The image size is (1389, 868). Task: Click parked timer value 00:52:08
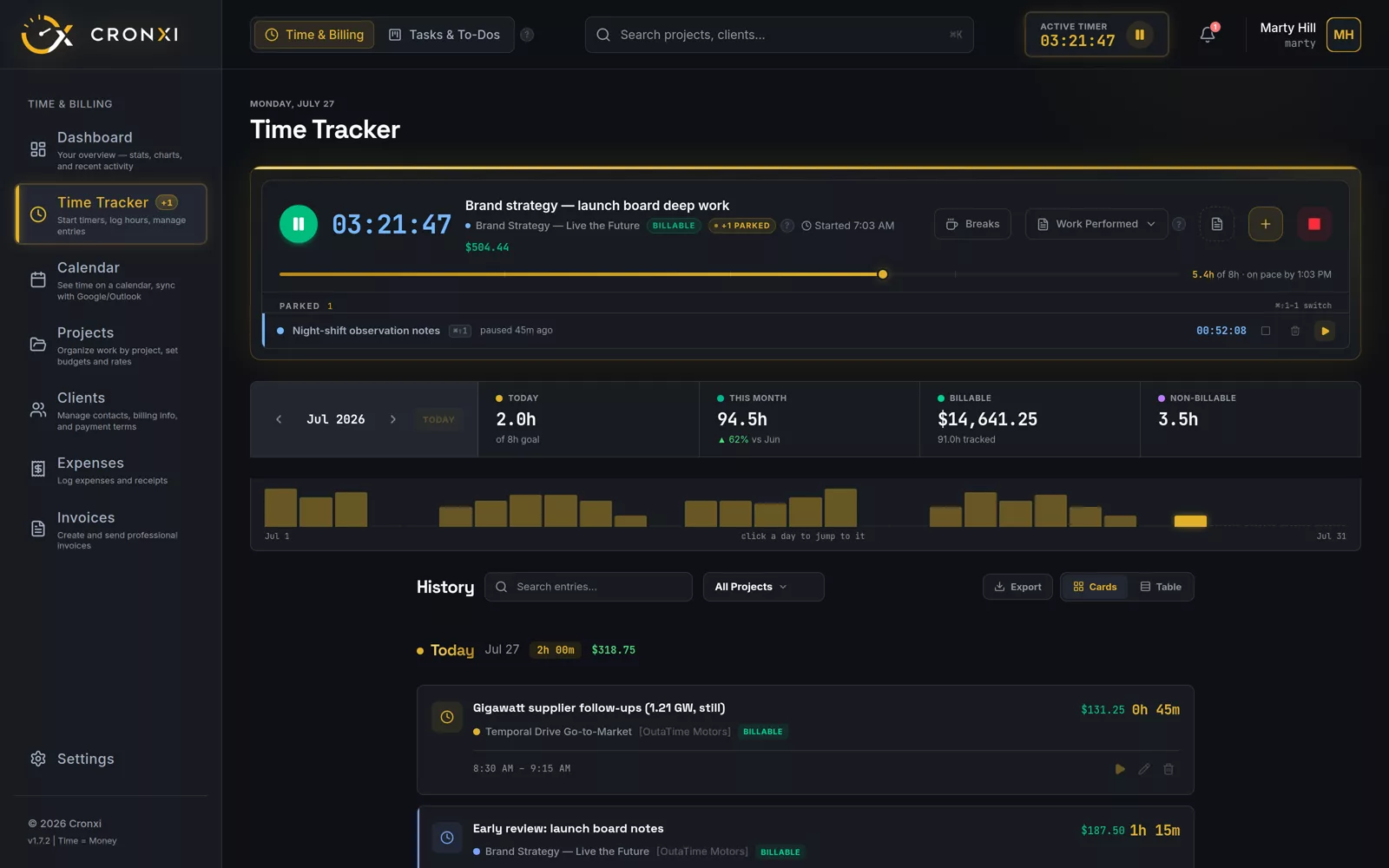pyautogui.click(x=1221, y=331)
